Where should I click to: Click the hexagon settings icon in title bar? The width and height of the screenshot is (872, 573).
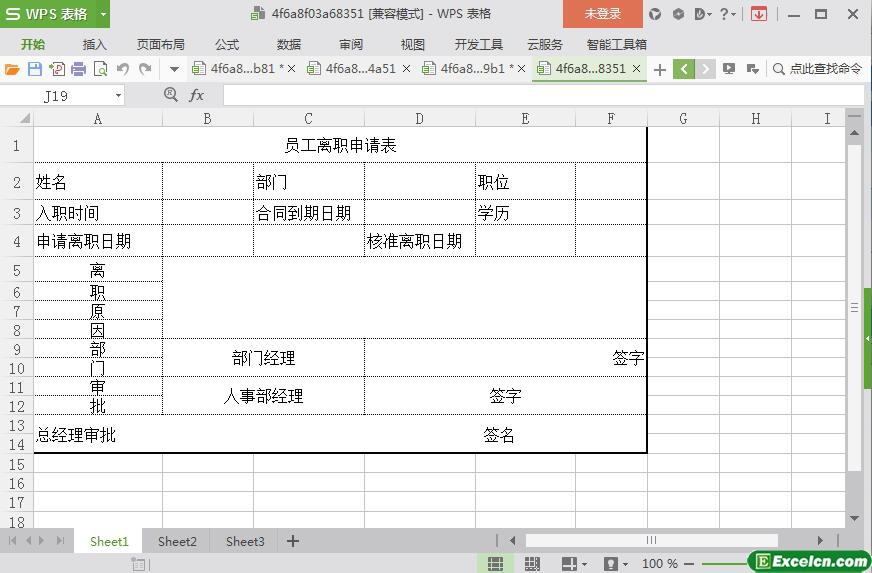[678, 14]
